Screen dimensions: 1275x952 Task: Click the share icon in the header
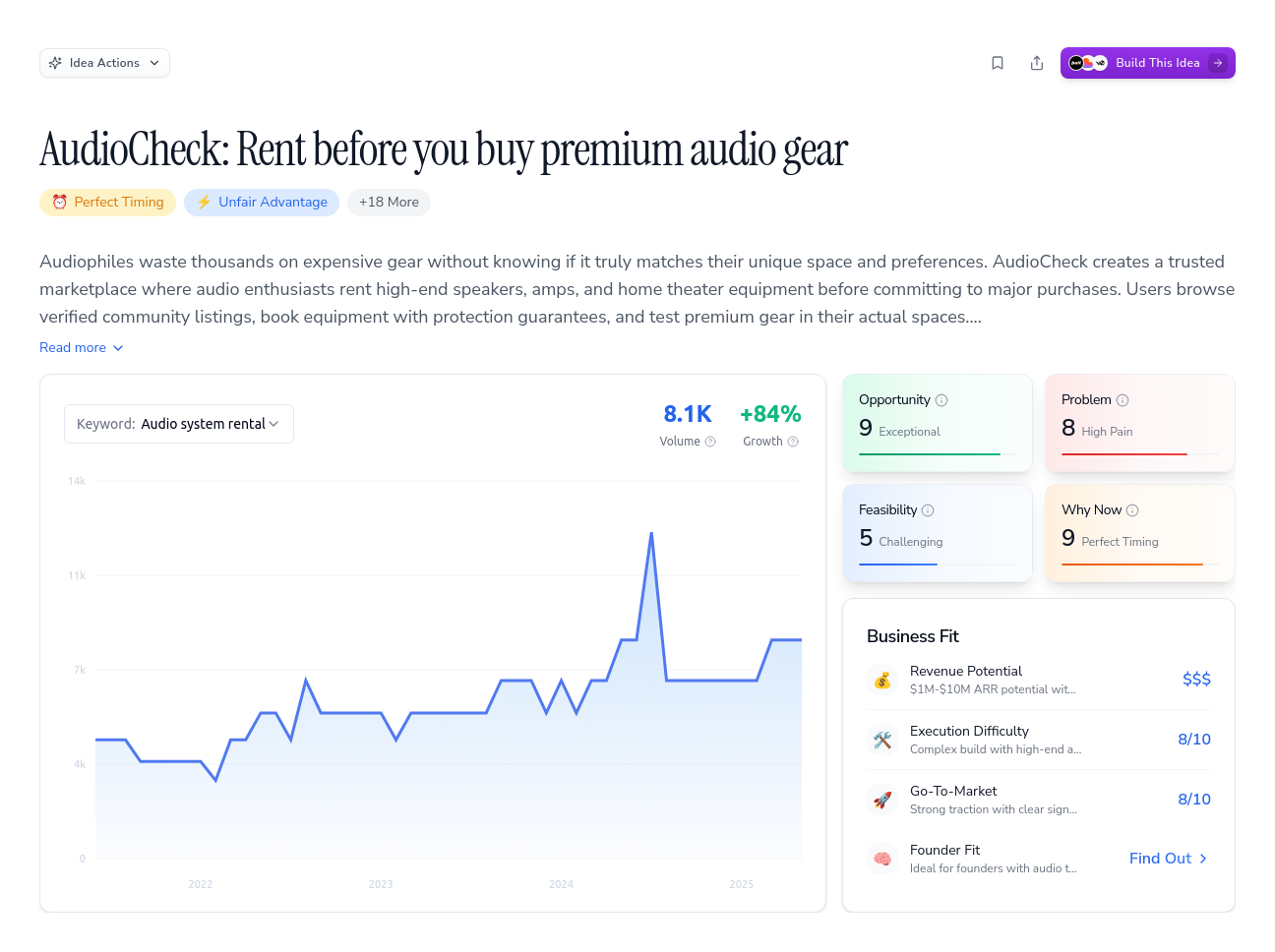pyautogui.click(x=1037, y=63)
